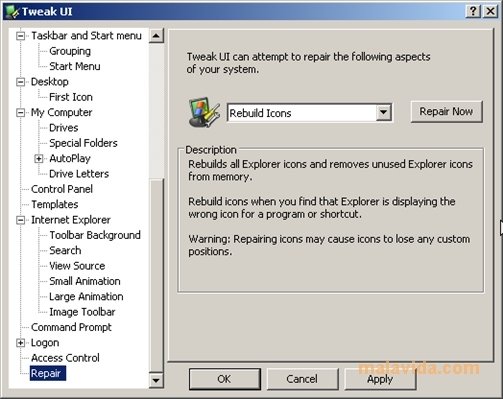Viewport: 503px width, 399px height.
Task: Open the Rebuild Icons dropdown arrow
Action: [383, 113]
